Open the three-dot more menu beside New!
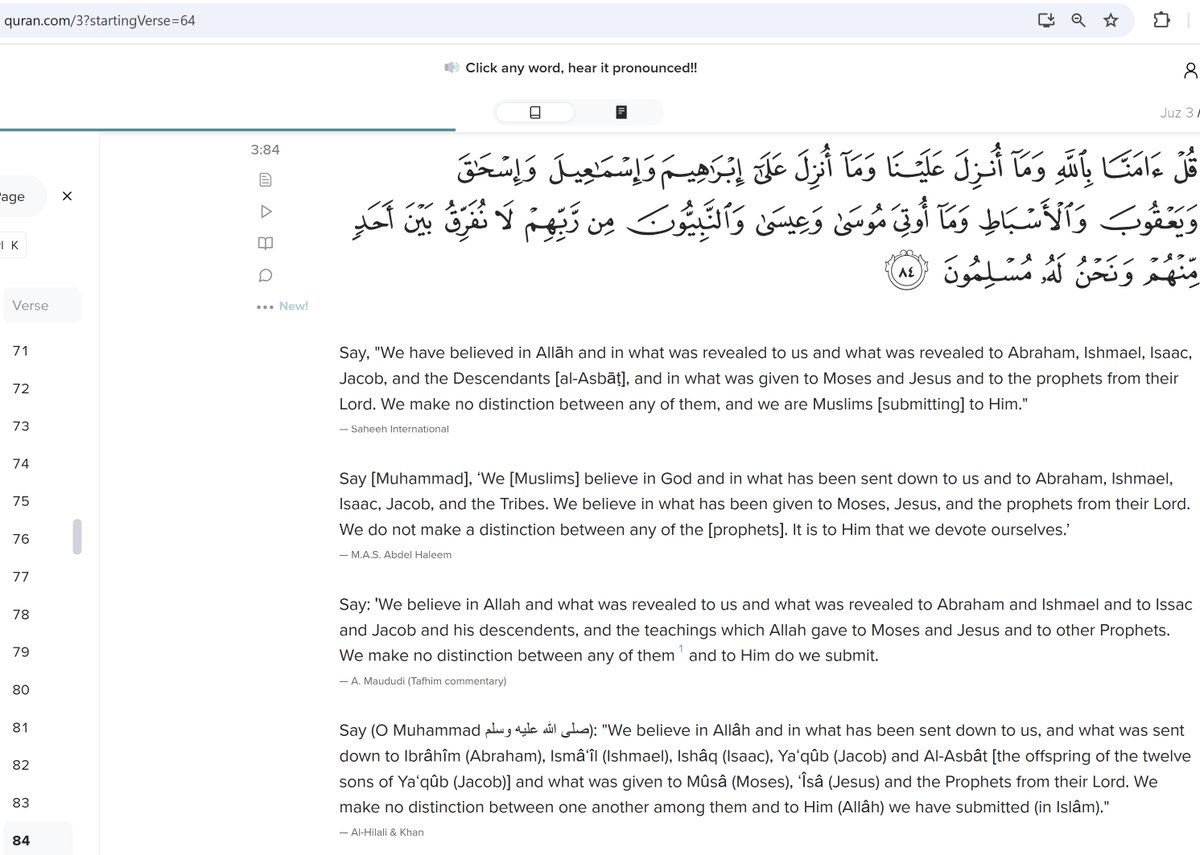The height and width of the screenshot is (855, 1200). (264, 307)
